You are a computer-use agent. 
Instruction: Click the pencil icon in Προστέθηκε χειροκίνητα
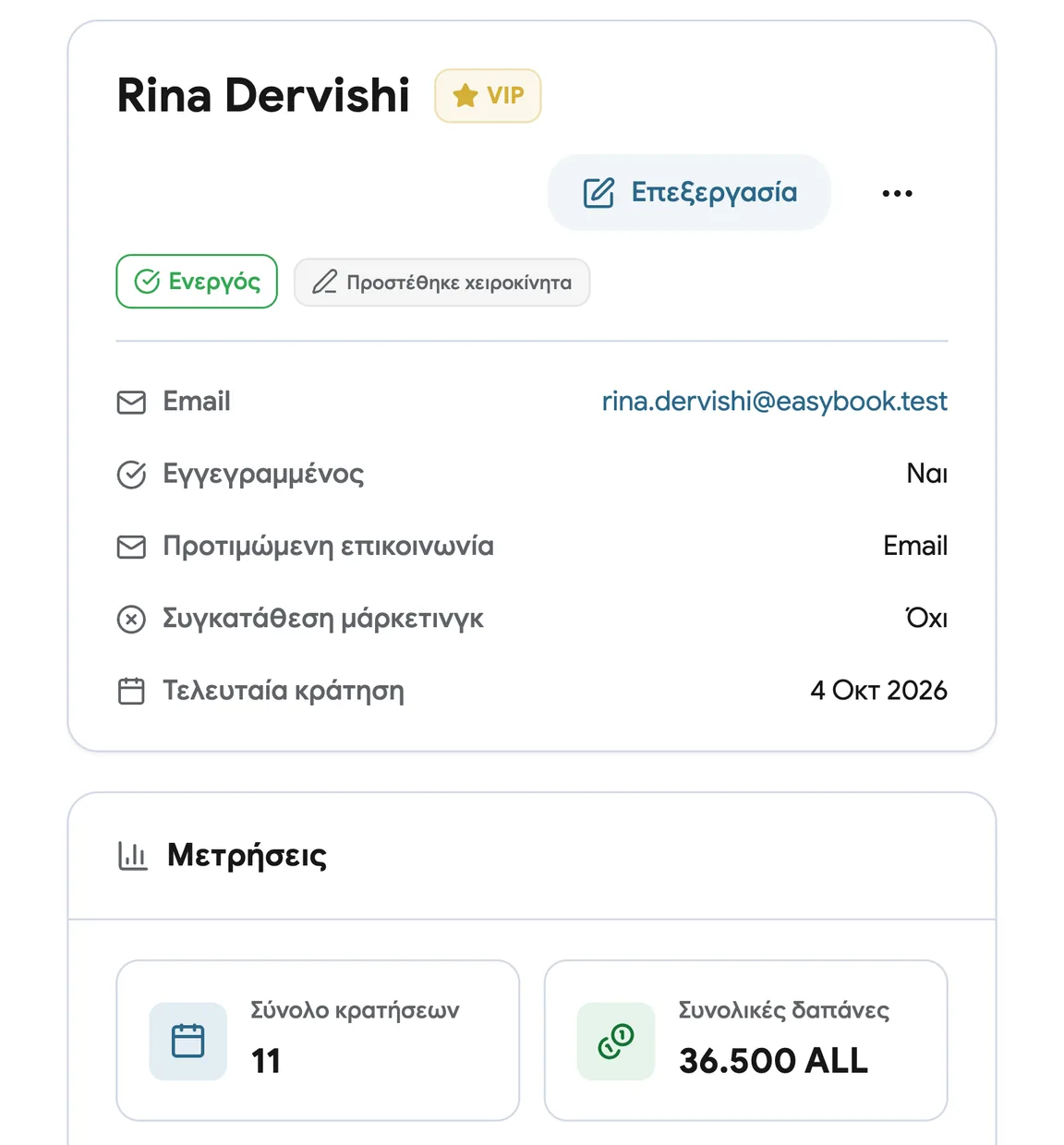coord(324,282)
